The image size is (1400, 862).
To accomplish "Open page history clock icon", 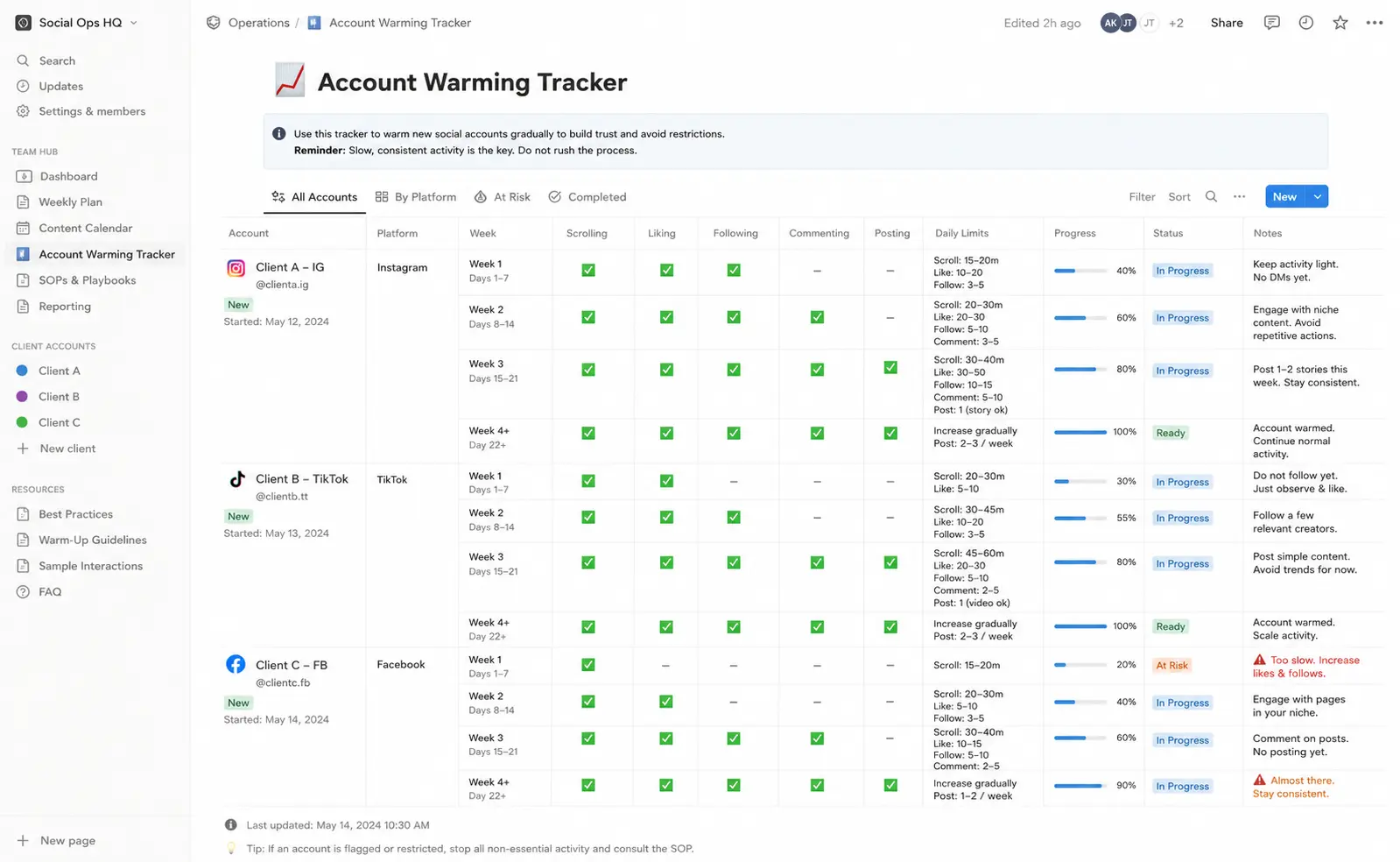I will (x=1305, y=23).
